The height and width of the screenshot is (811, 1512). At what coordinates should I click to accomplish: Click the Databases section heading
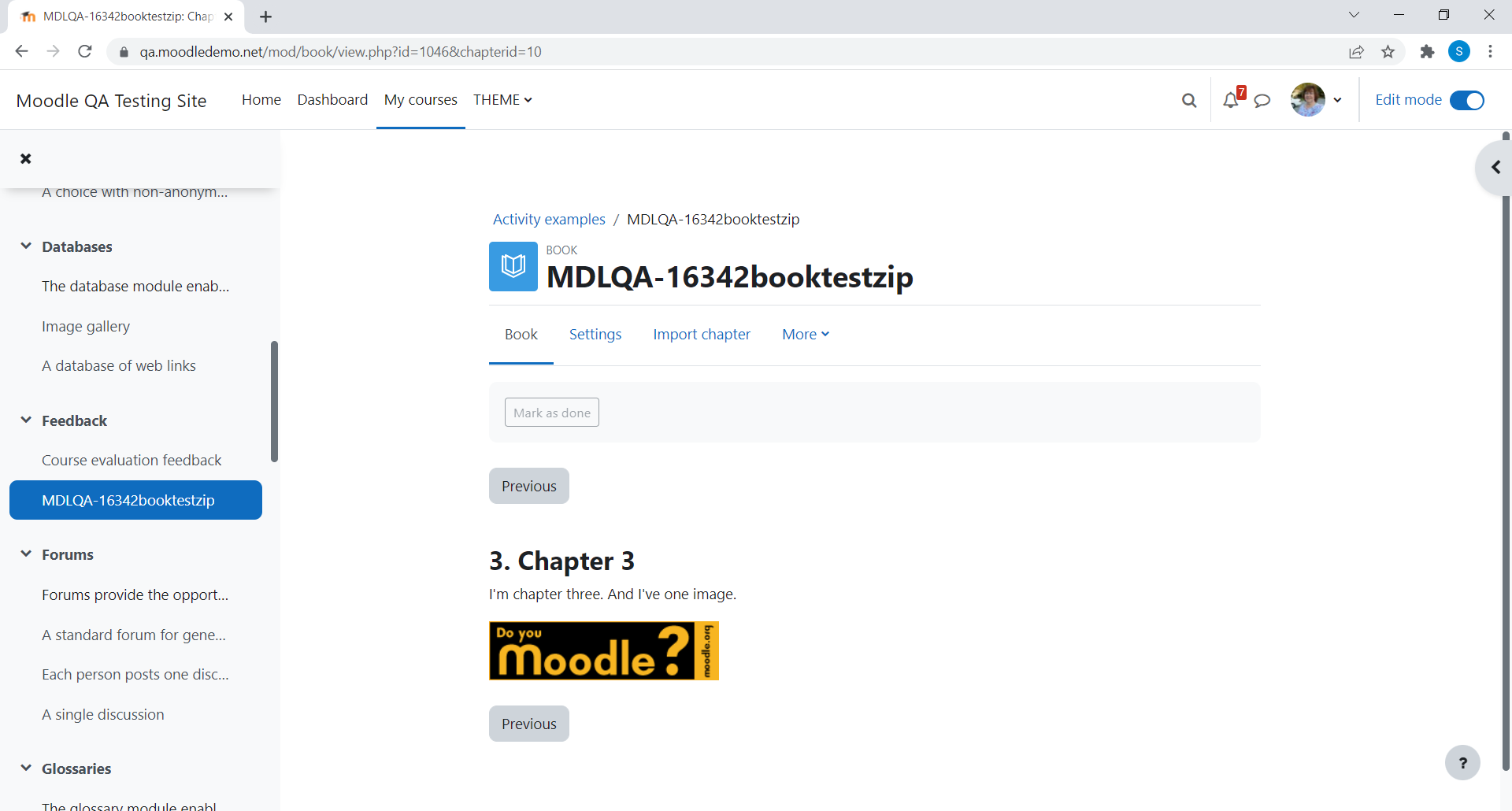coord(77,246)
